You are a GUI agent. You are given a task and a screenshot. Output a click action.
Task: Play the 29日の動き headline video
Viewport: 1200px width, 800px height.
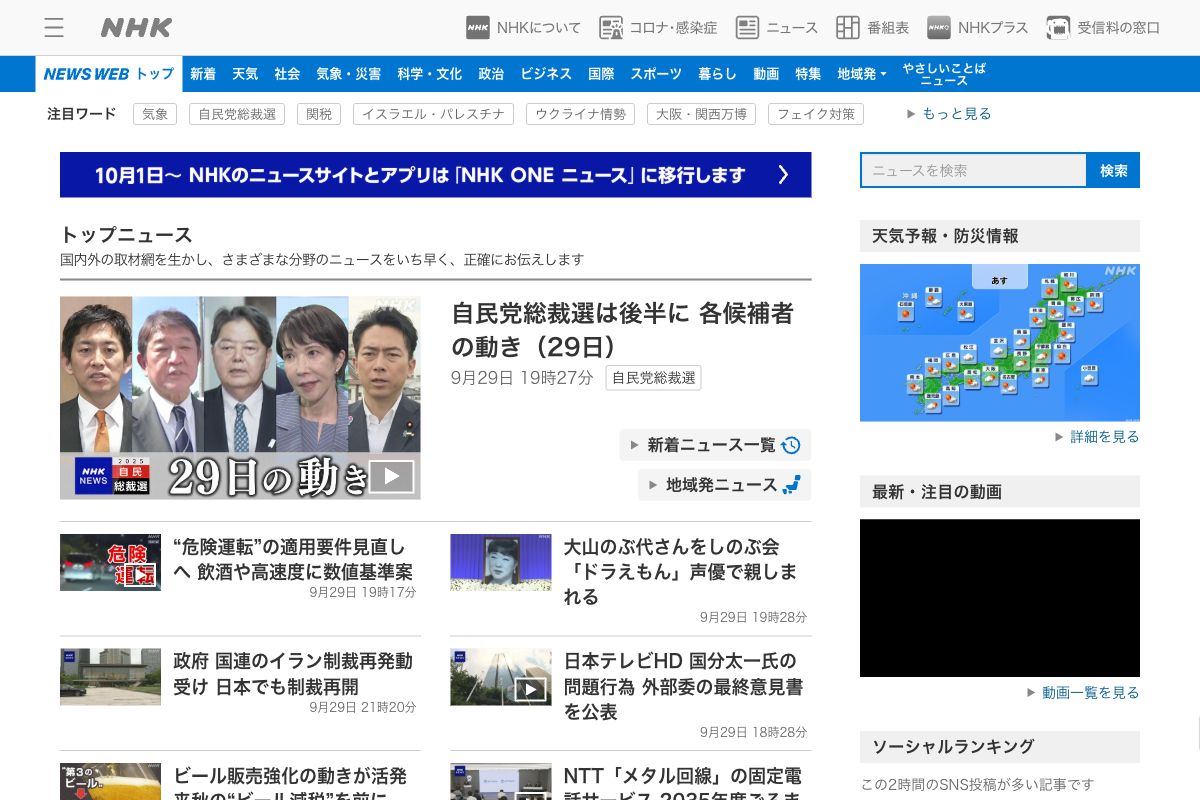392,476
